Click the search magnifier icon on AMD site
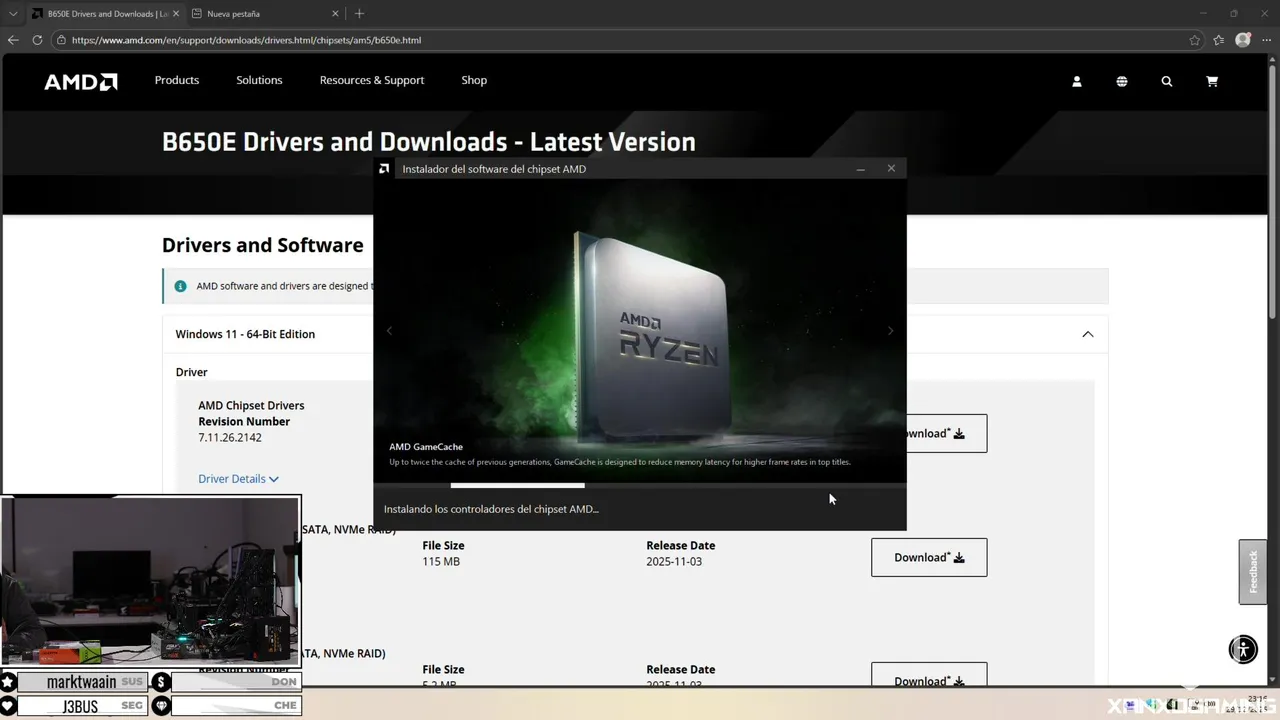 pos(1167,82)
